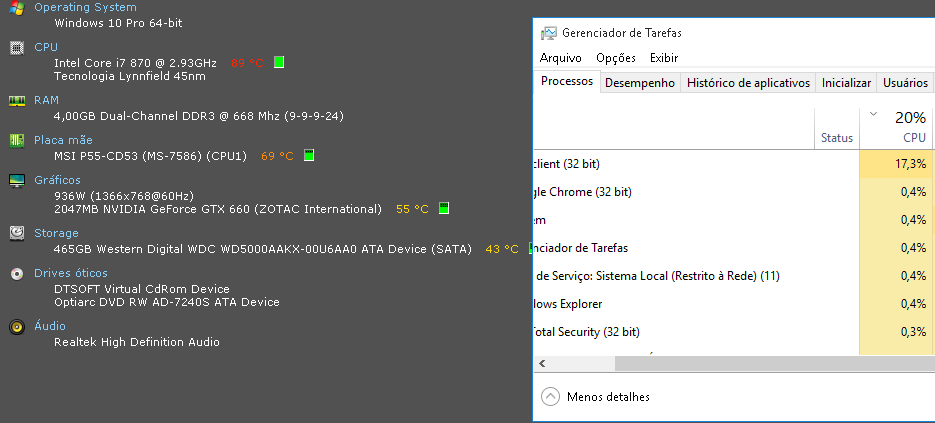Image resolution: width=935 pixels, height=423 pixels.
Task: Click the Realtek High Definition Audio line
Action: (x=137, y=342)
